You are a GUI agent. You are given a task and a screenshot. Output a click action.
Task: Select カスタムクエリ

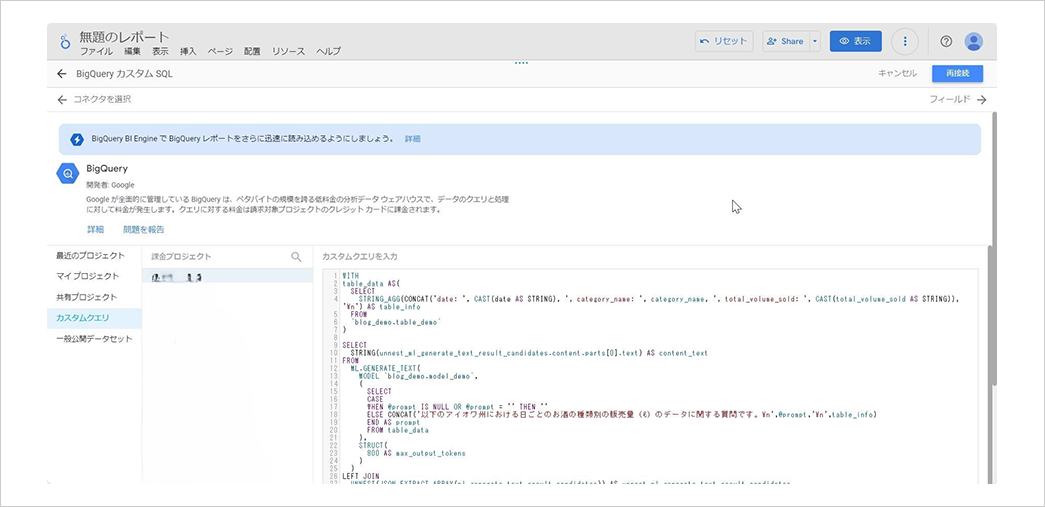point(94,318)
